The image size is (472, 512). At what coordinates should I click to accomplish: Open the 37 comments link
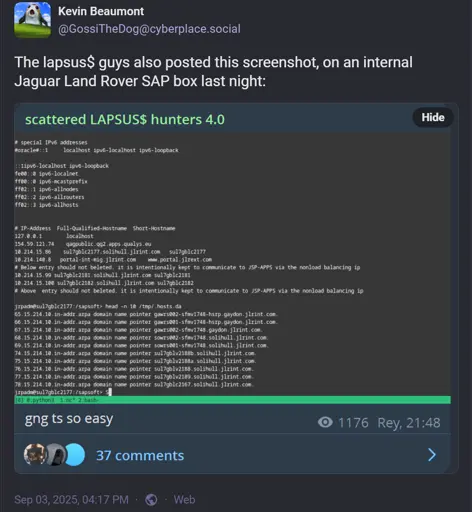pyautogui.click(x=140, y=455)
